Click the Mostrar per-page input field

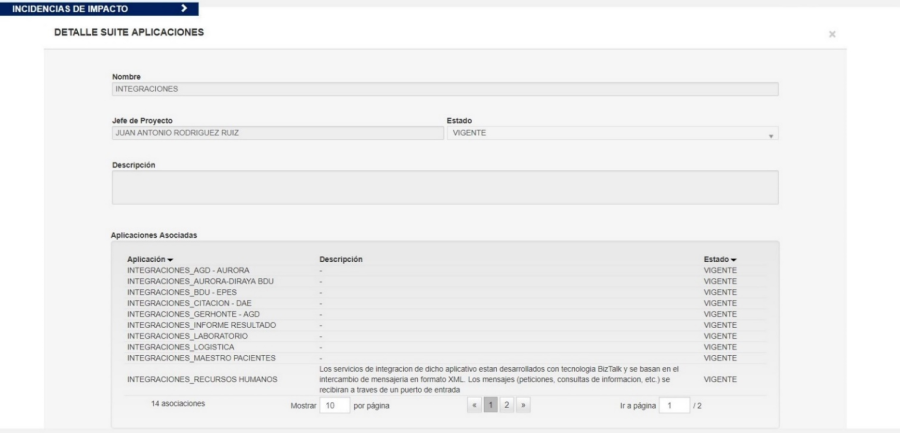pos(335,405)
